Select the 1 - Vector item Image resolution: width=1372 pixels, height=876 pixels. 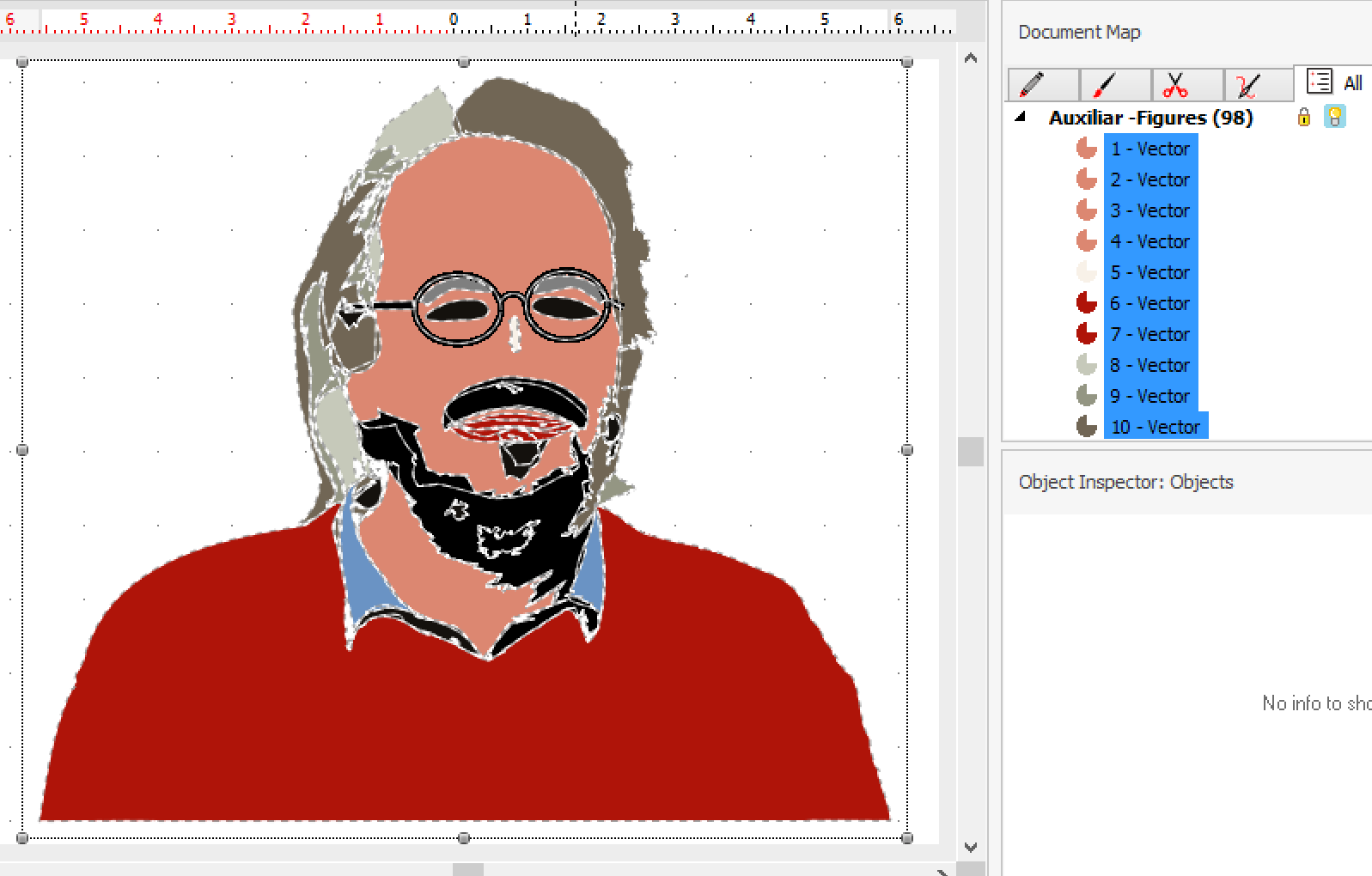pyautogui.click(x=1149, y=149)
